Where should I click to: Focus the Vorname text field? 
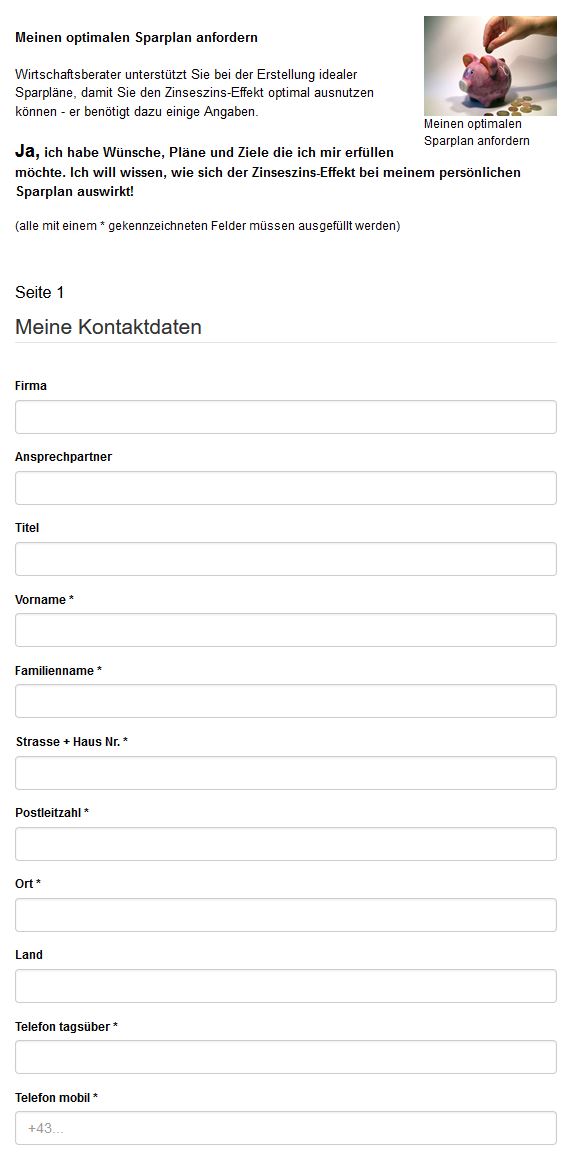286,630
